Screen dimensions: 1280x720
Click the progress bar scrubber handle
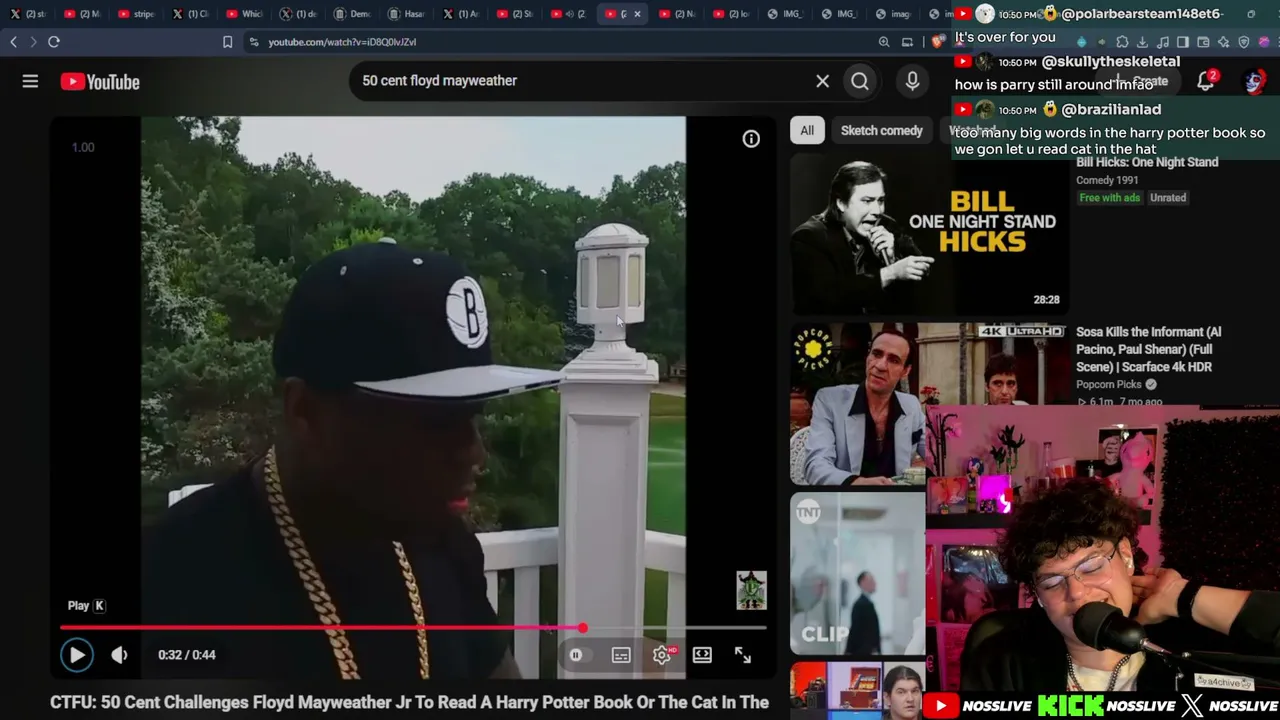[x=582, y=628]
